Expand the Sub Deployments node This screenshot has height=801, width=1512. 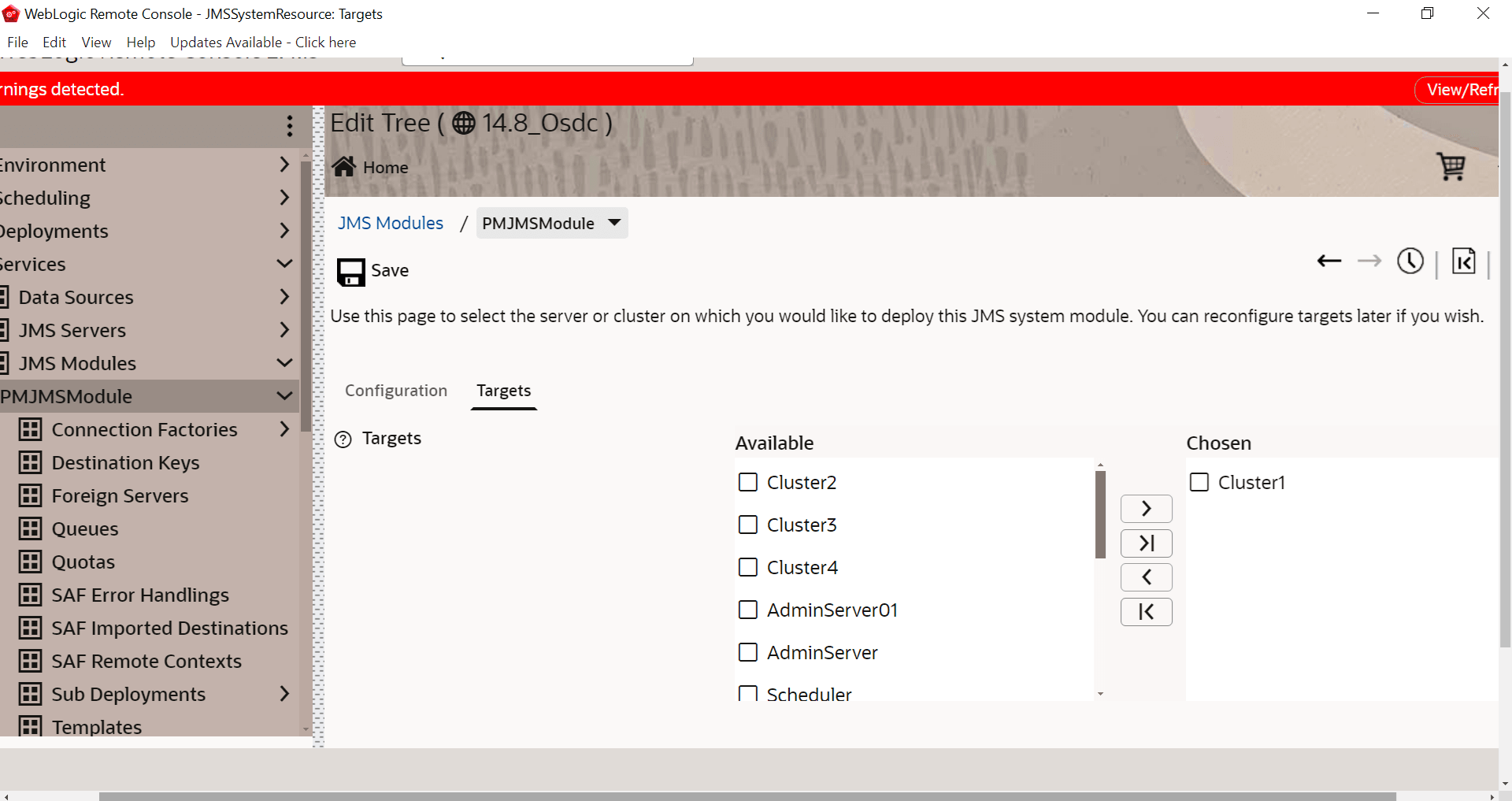(284, 694)
